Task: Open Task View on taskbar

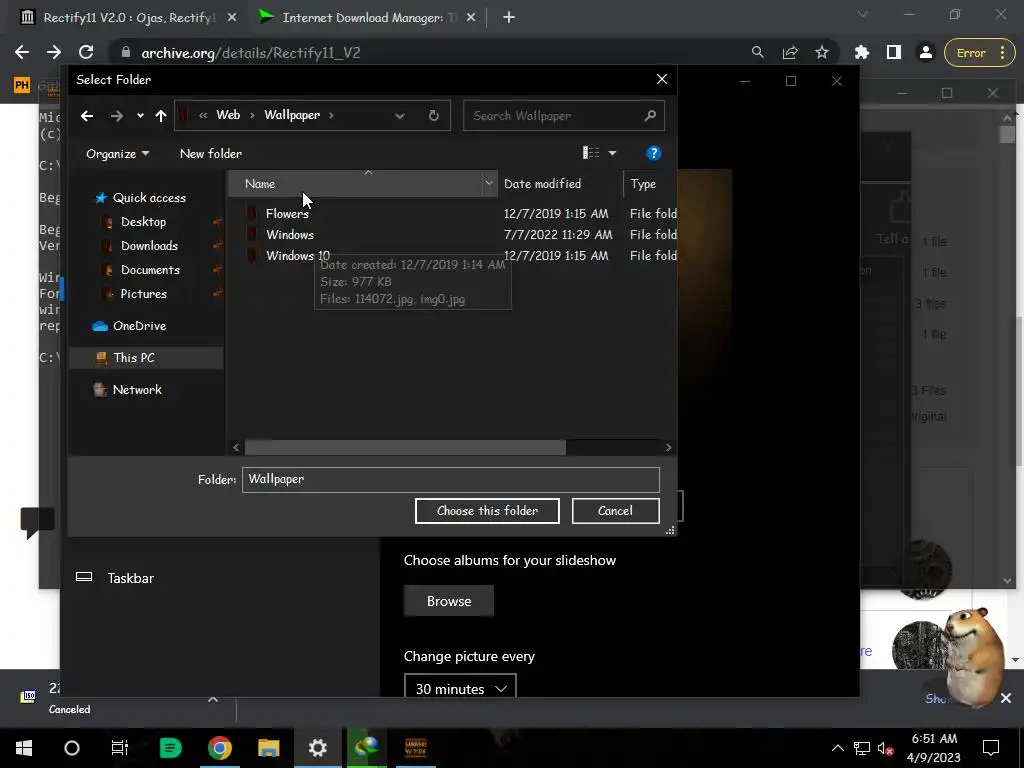Action: point(120,748)
